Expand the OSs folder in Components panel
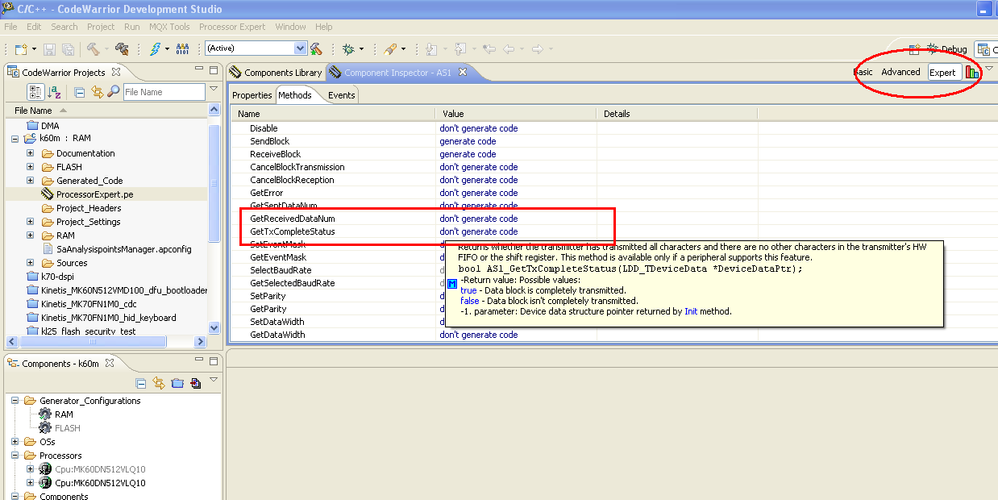The width and height of the screenshot is (998, 500). [x=15, y=441]
